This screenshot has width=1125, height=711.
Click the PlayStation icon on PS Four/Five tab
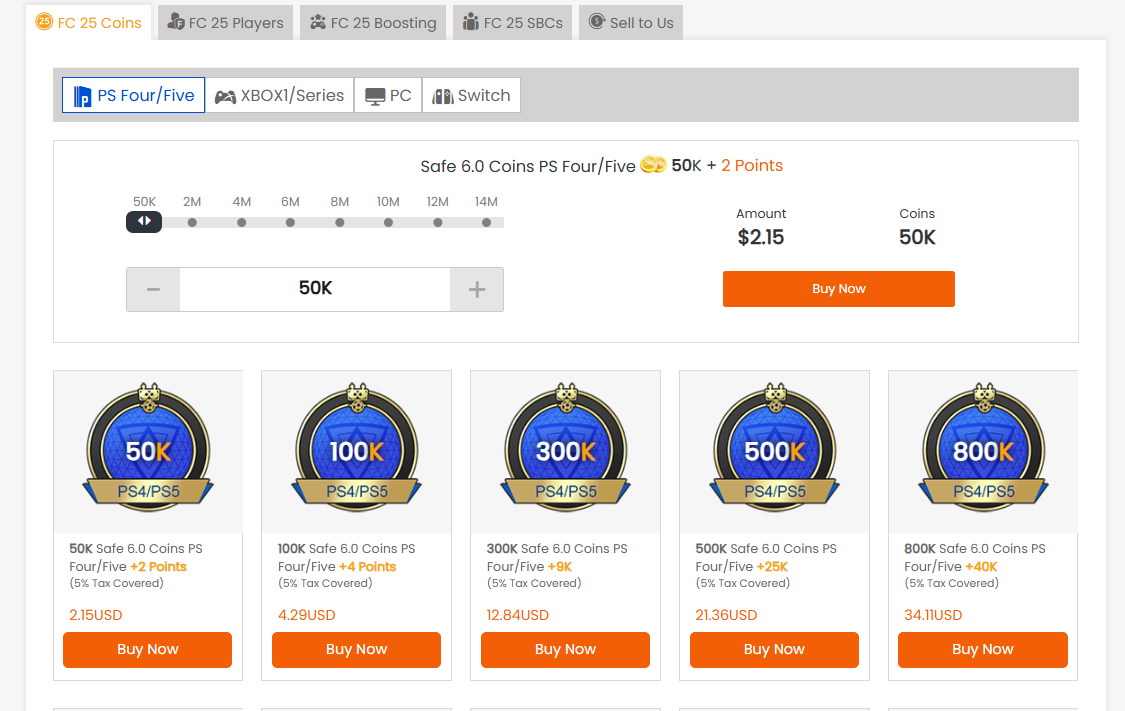click(83, 96)
